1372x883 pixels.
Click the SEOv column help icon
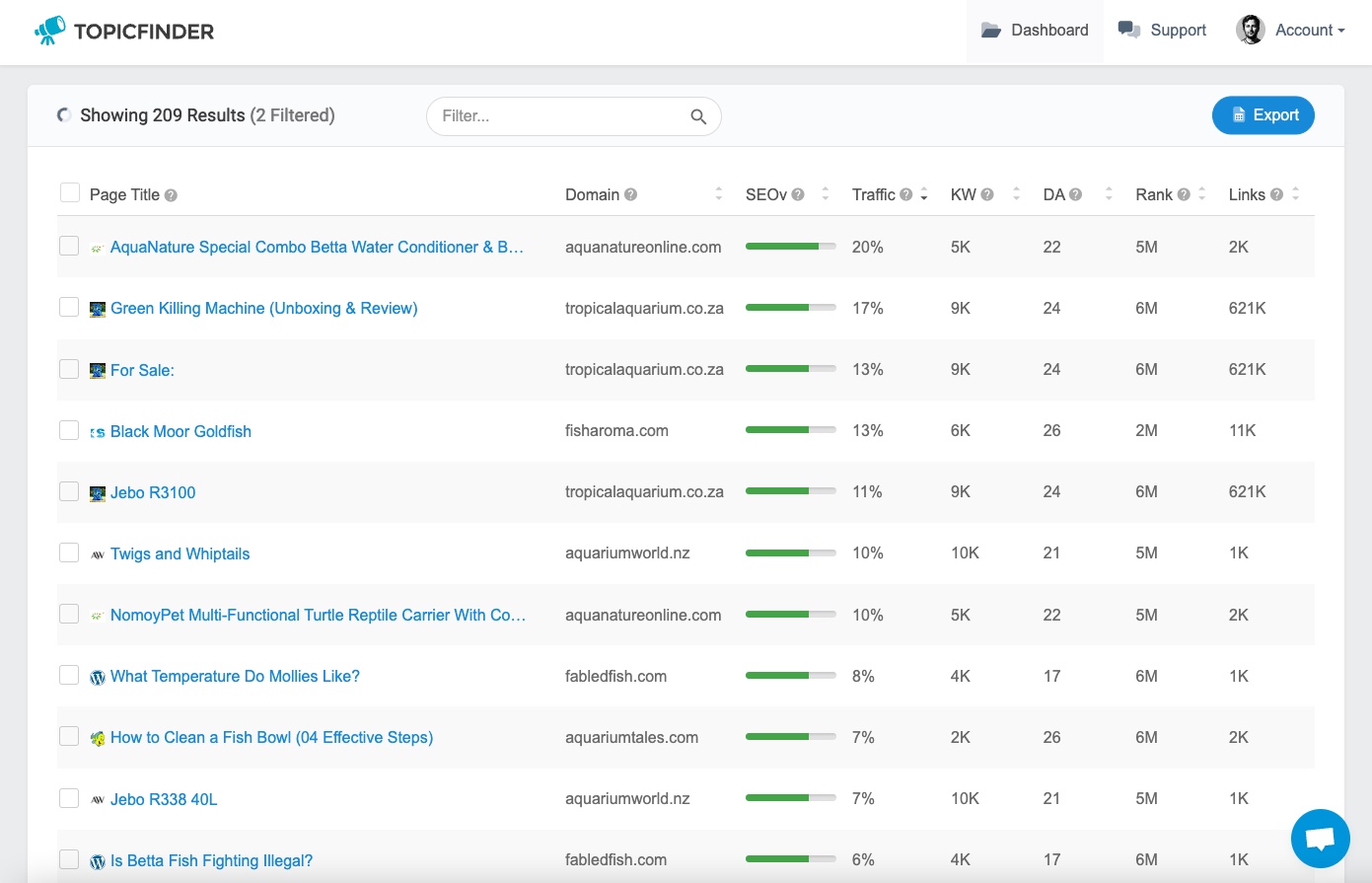click(x=798, y=194)
